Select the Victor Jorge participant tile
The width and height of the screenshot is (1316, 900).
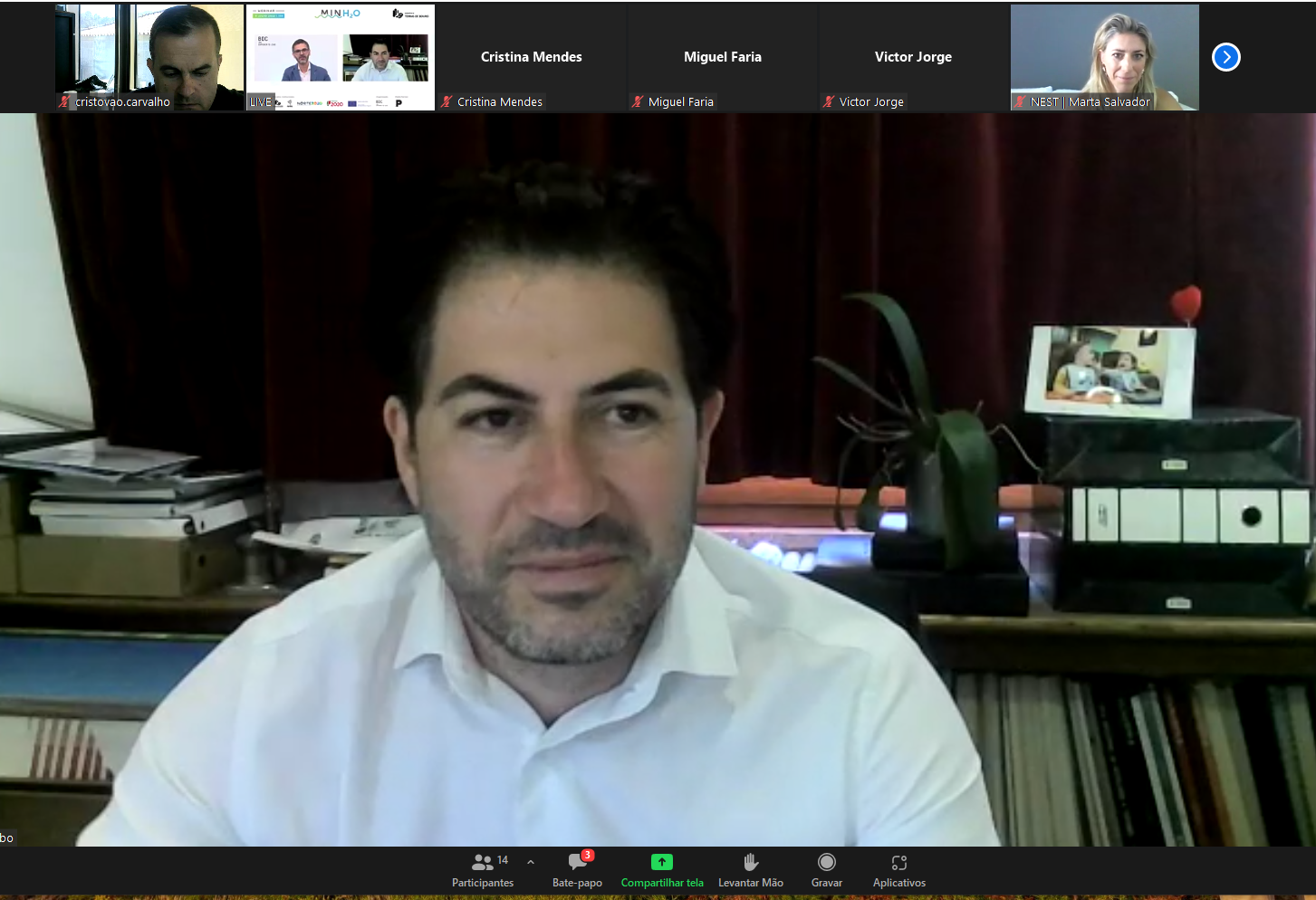click(913, 57)
